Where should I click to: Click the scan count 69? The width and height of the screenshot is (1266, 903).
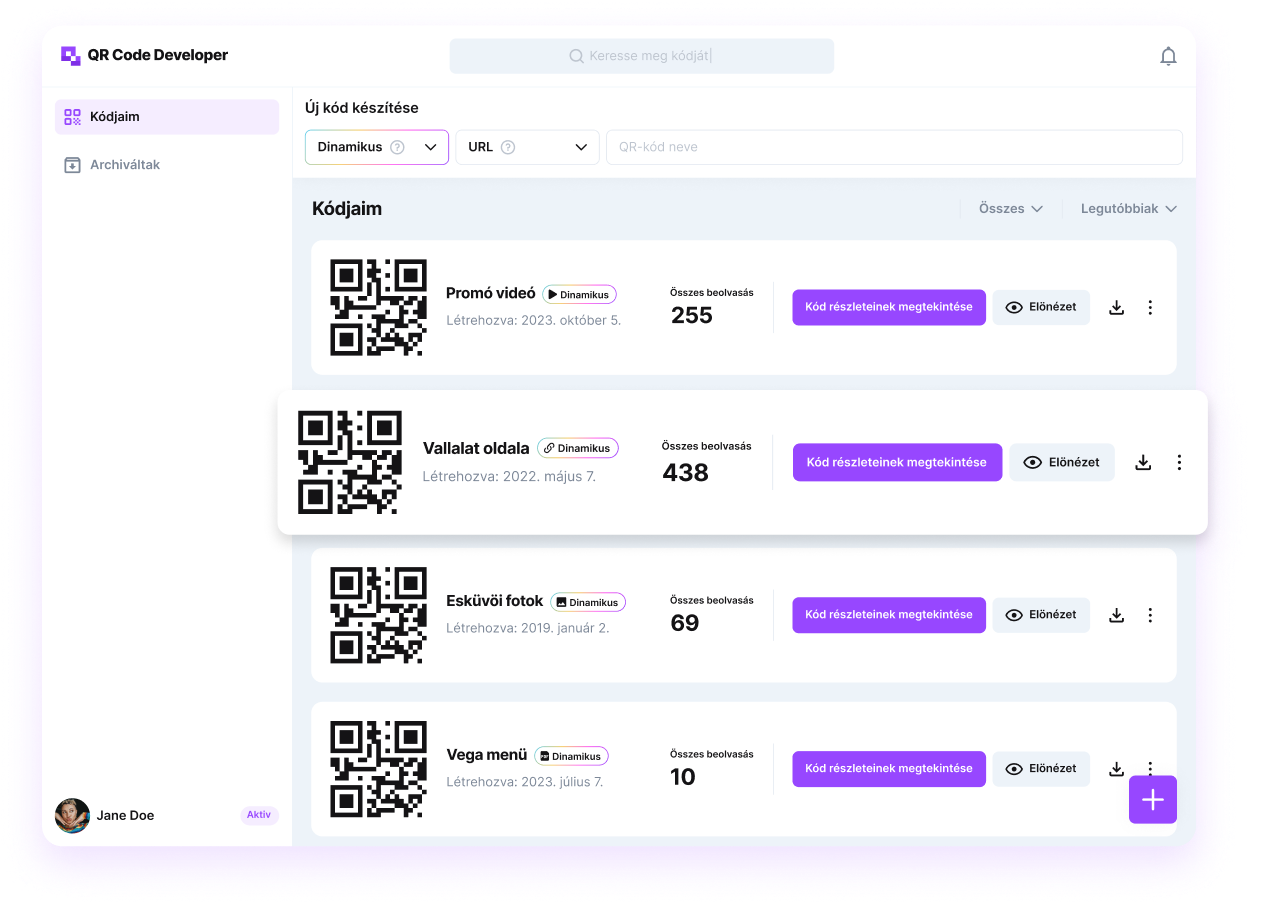685,624
